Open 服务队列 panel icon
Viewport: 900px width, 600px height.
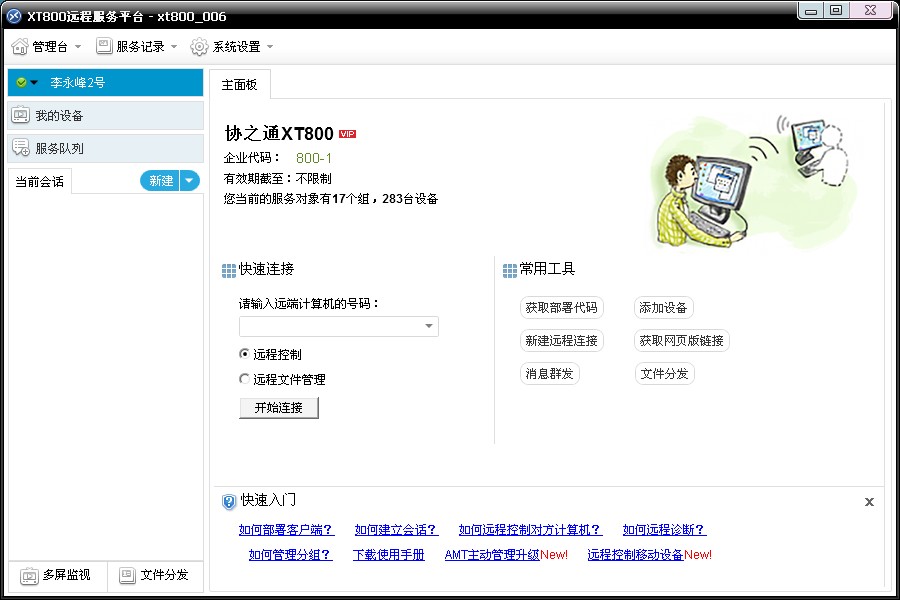pyautogui.click(x=20, y=149)
